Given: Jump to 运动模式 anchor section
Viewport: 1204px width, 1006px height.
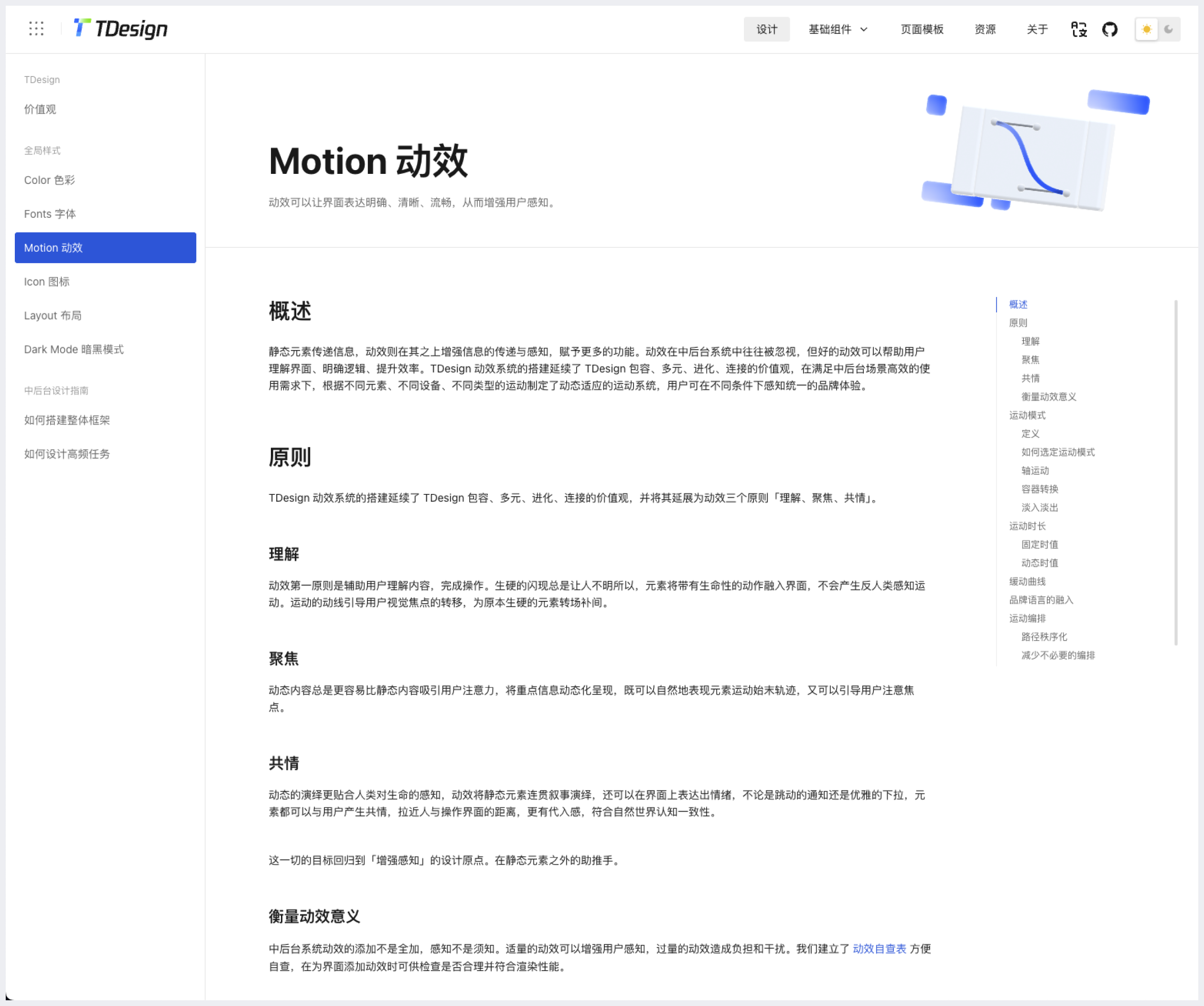Looking at the screenshot, I should click(x=1027, y=415).
